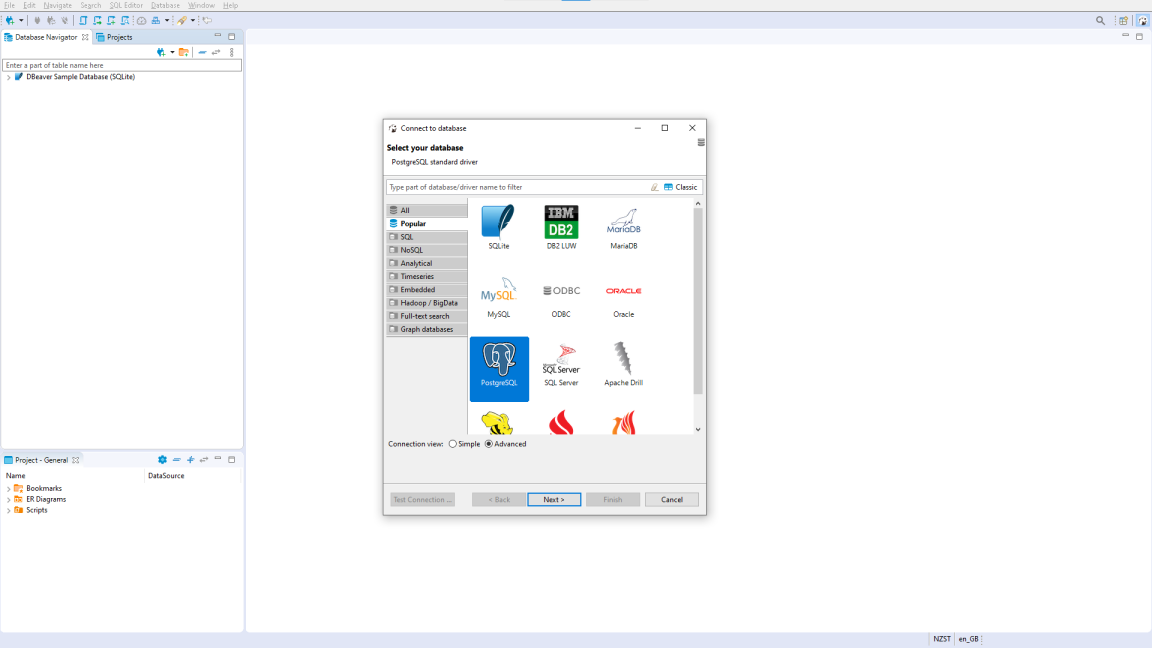Collapse all in Project - General panel
The image size is (1152, 648).
tap(176, 460)
